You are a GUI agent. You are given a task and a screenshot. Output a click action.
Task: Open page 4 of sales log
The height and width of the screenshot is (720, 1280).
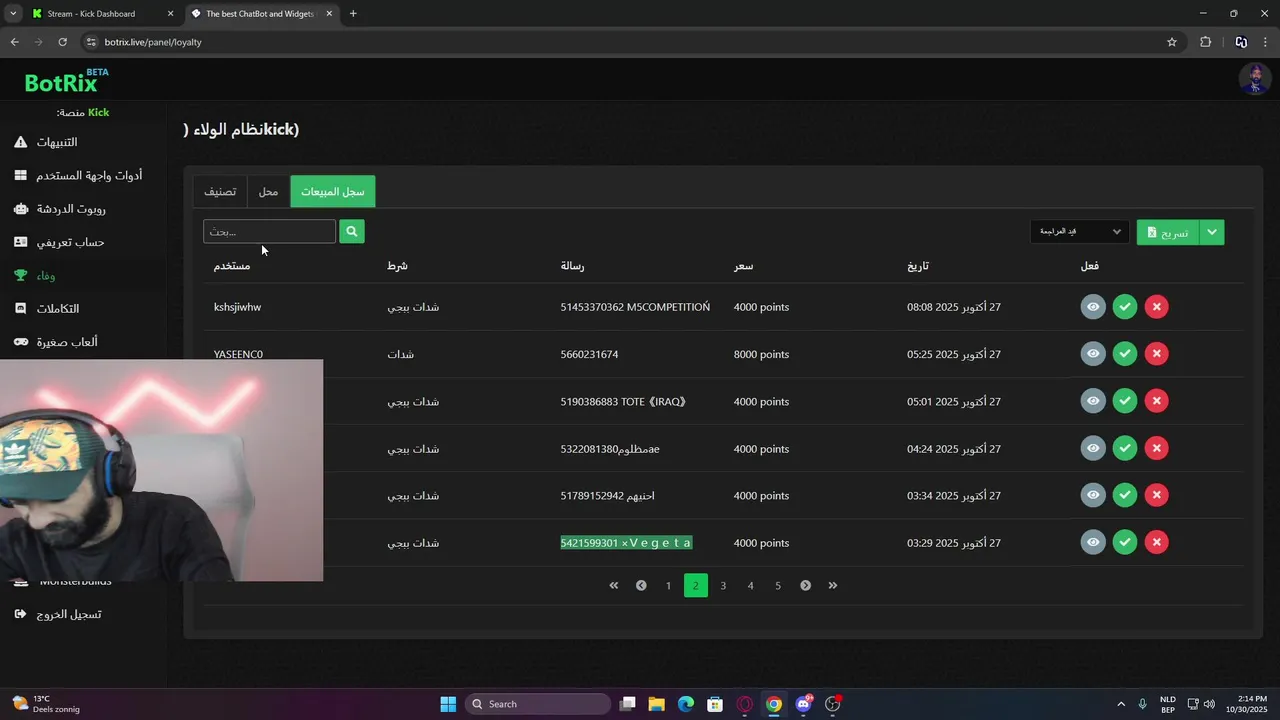(750, 585)
